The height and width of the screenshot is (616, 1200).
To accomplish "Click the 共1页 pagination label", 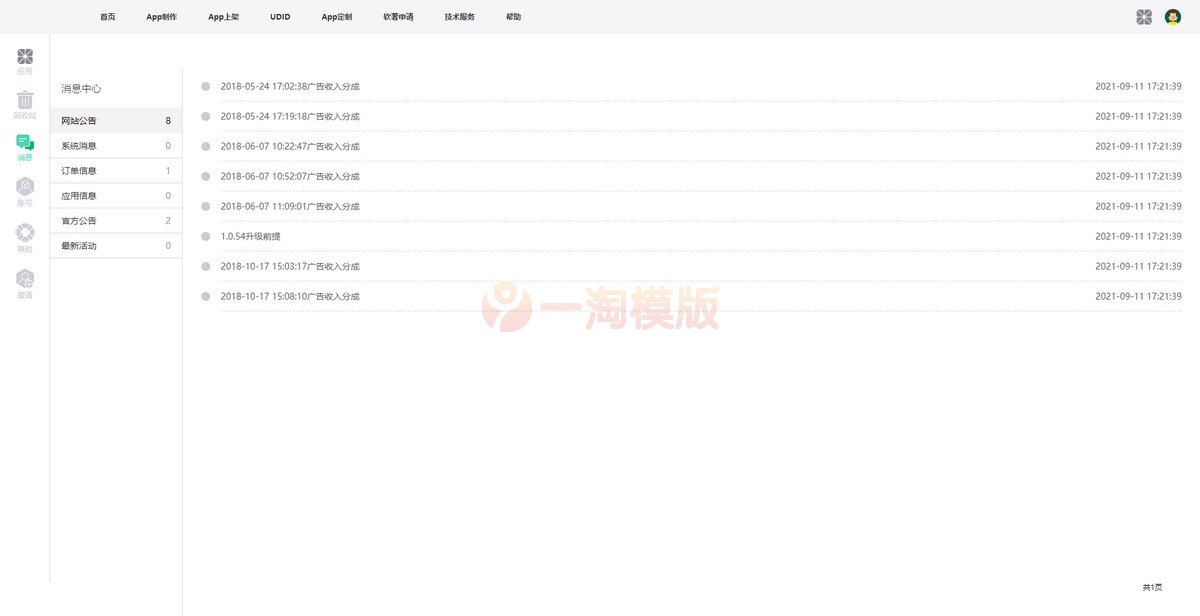I will click(x=1151, y=587).
